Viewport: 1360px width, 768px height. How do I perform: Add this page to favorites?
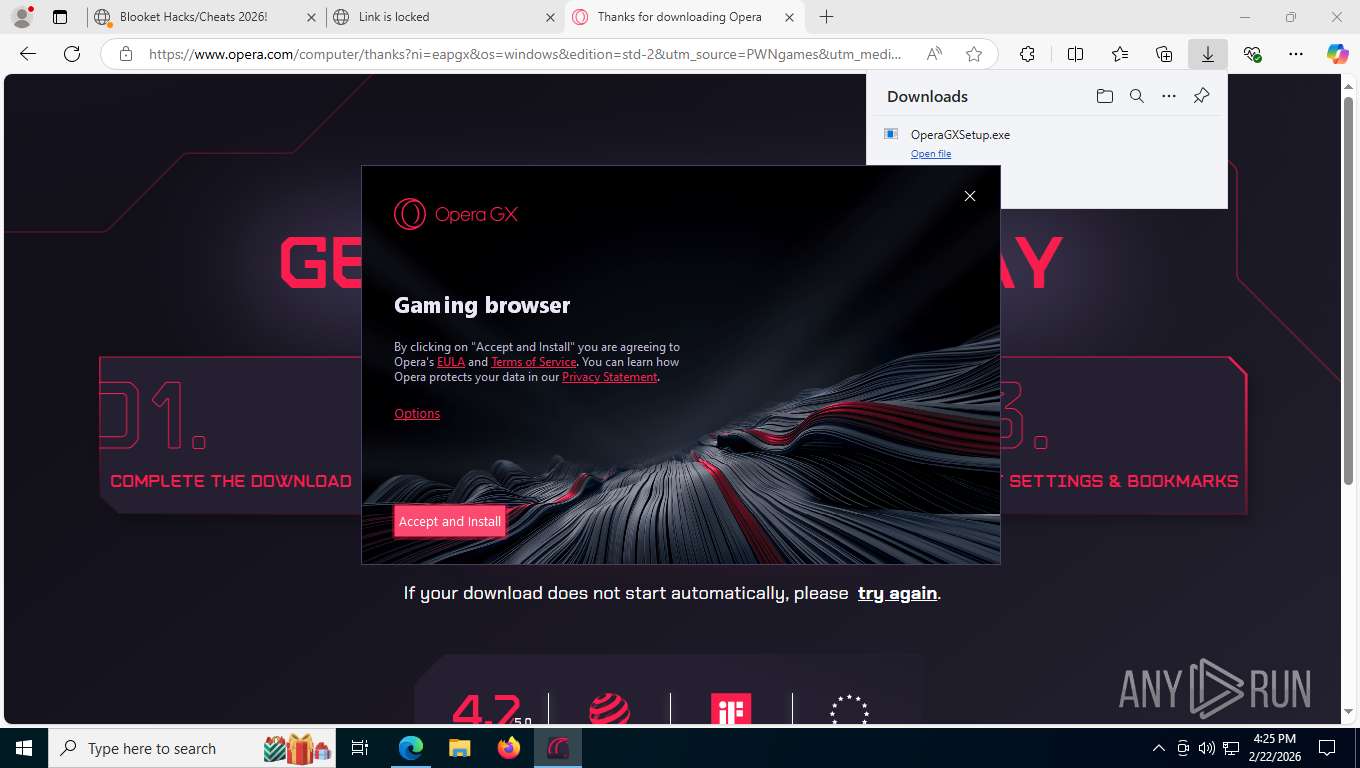point(973,54)
